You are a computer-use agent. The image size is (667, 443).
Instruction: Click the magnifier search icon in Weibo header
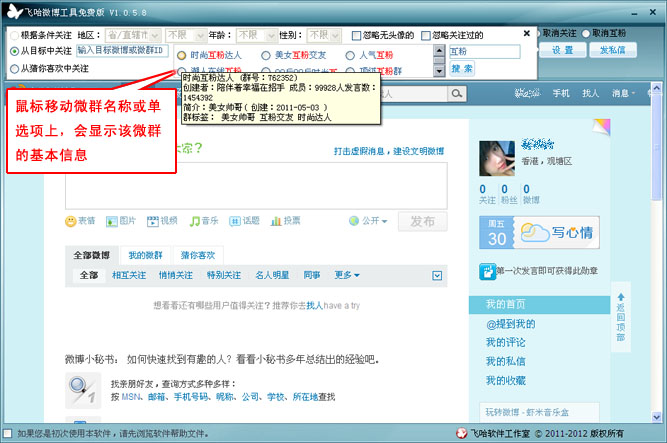click(x=456, y=93)
